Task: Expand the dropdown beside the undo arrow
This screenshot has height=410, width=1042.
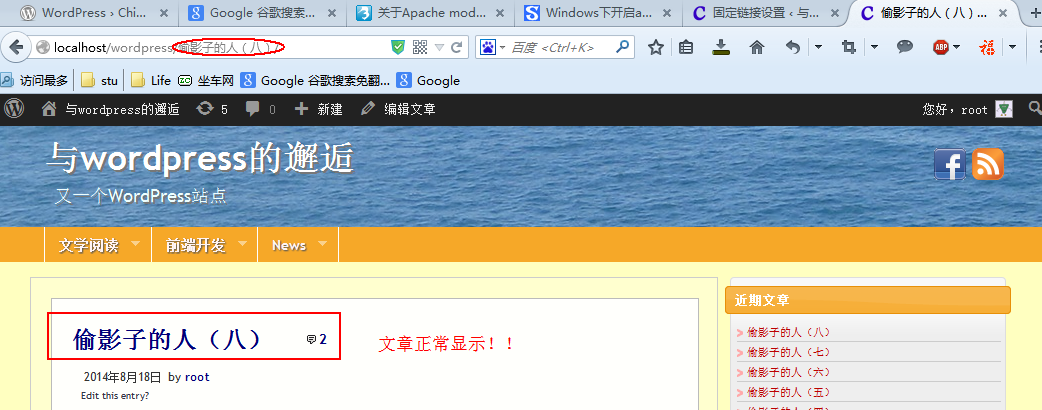Action: pos(818,47)
